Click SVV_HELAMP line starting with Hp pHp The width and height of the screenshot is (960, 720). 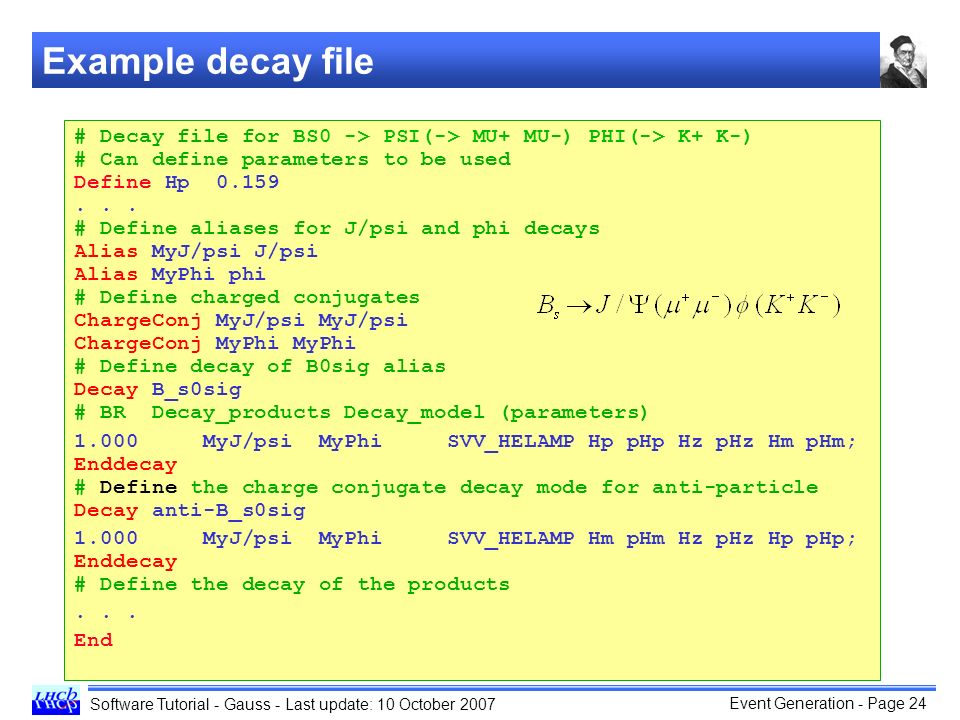pyautogui.click(x=465, y=441)
